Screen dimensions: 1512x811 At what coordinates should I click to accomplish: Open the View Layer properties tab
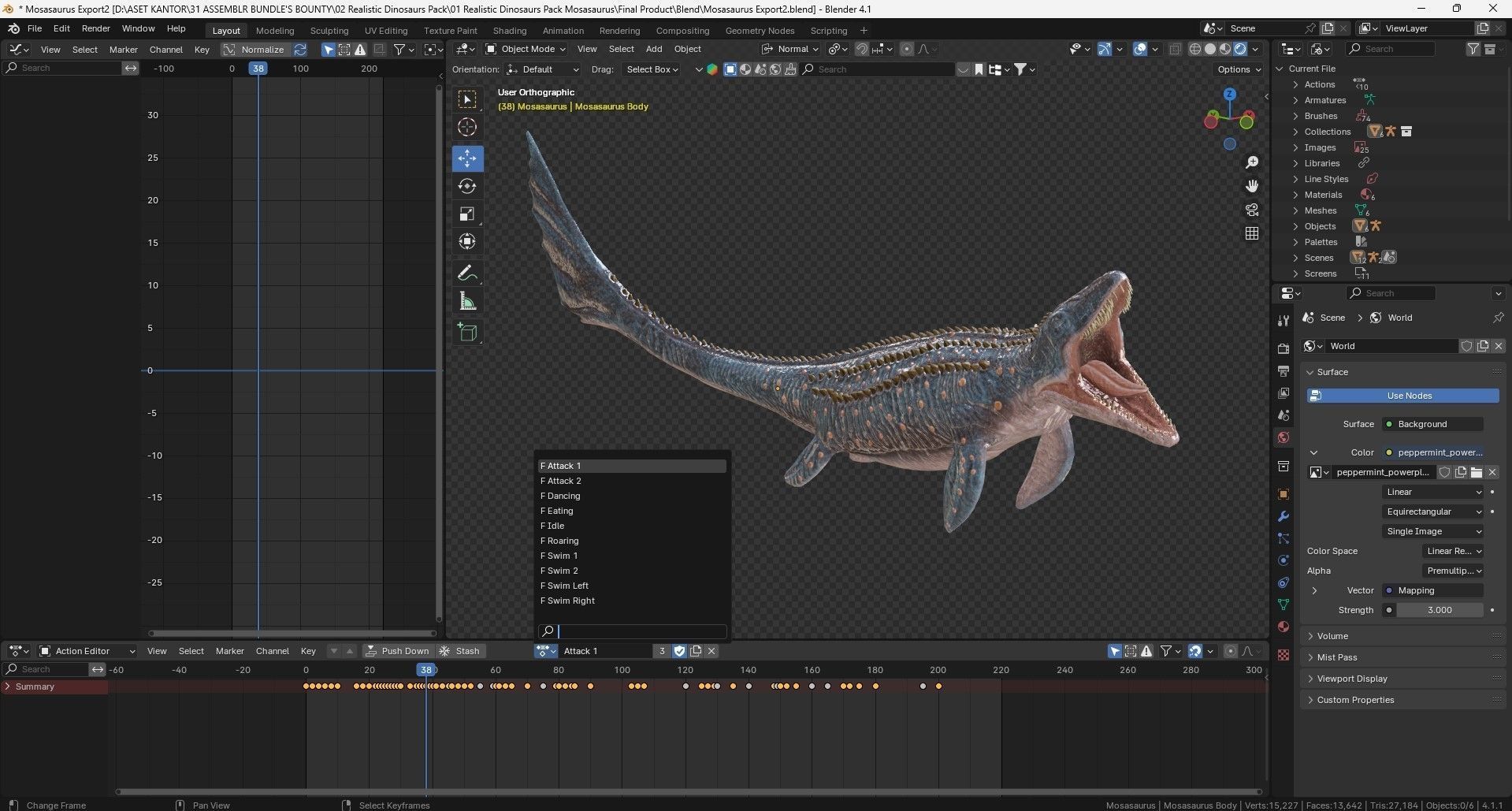pos(1284,392)
